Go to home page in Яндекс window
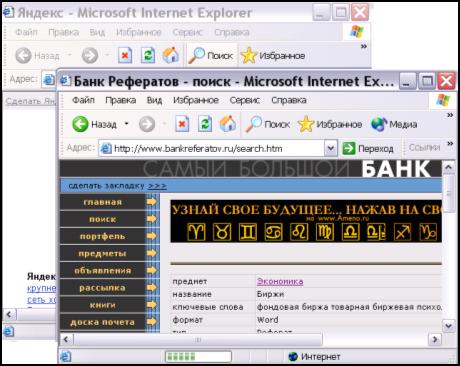 (x=171, y=55)
